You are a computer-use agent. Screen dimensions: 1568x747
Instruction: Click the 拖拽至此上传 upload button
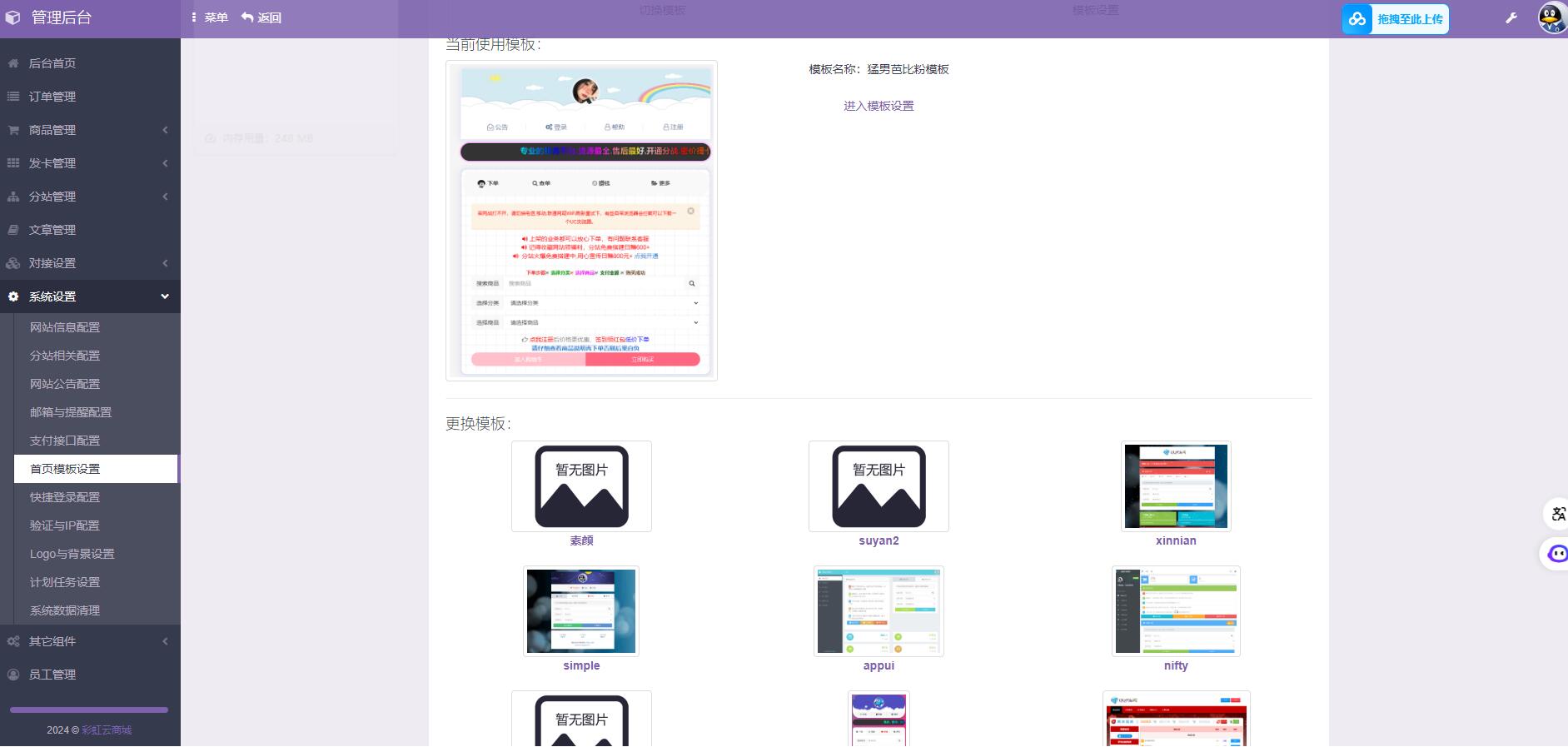point(1395,18)
